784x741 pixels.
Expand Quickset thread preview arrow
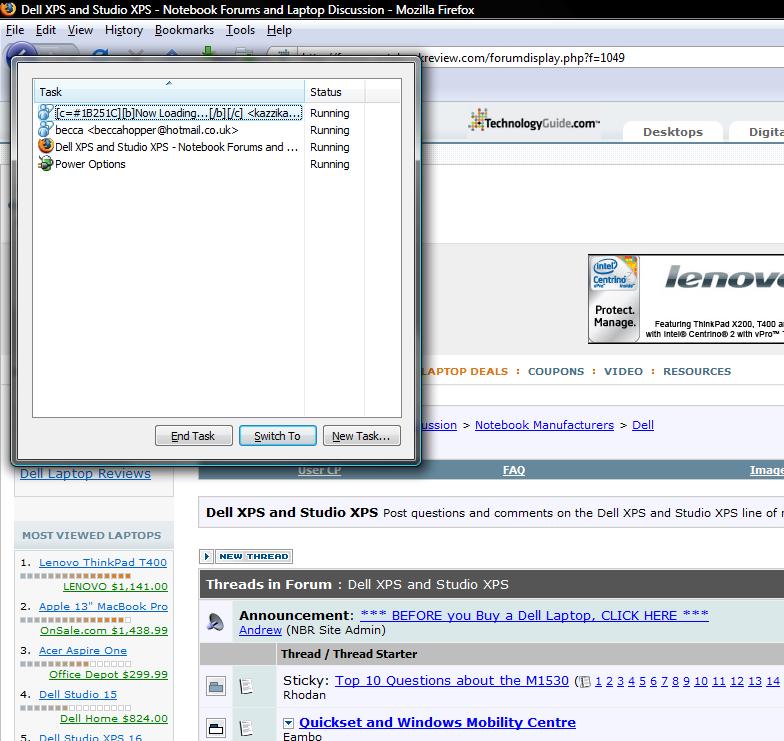point(288,723)
